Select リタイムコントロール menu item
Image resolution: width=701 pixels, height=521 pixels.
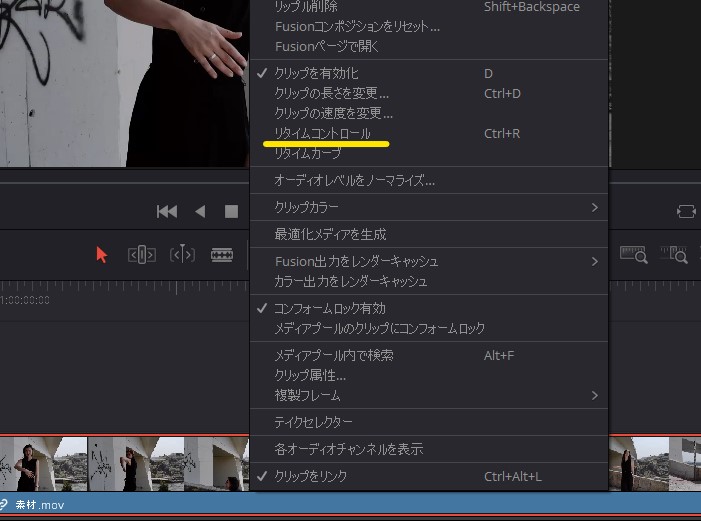(429, 134)
